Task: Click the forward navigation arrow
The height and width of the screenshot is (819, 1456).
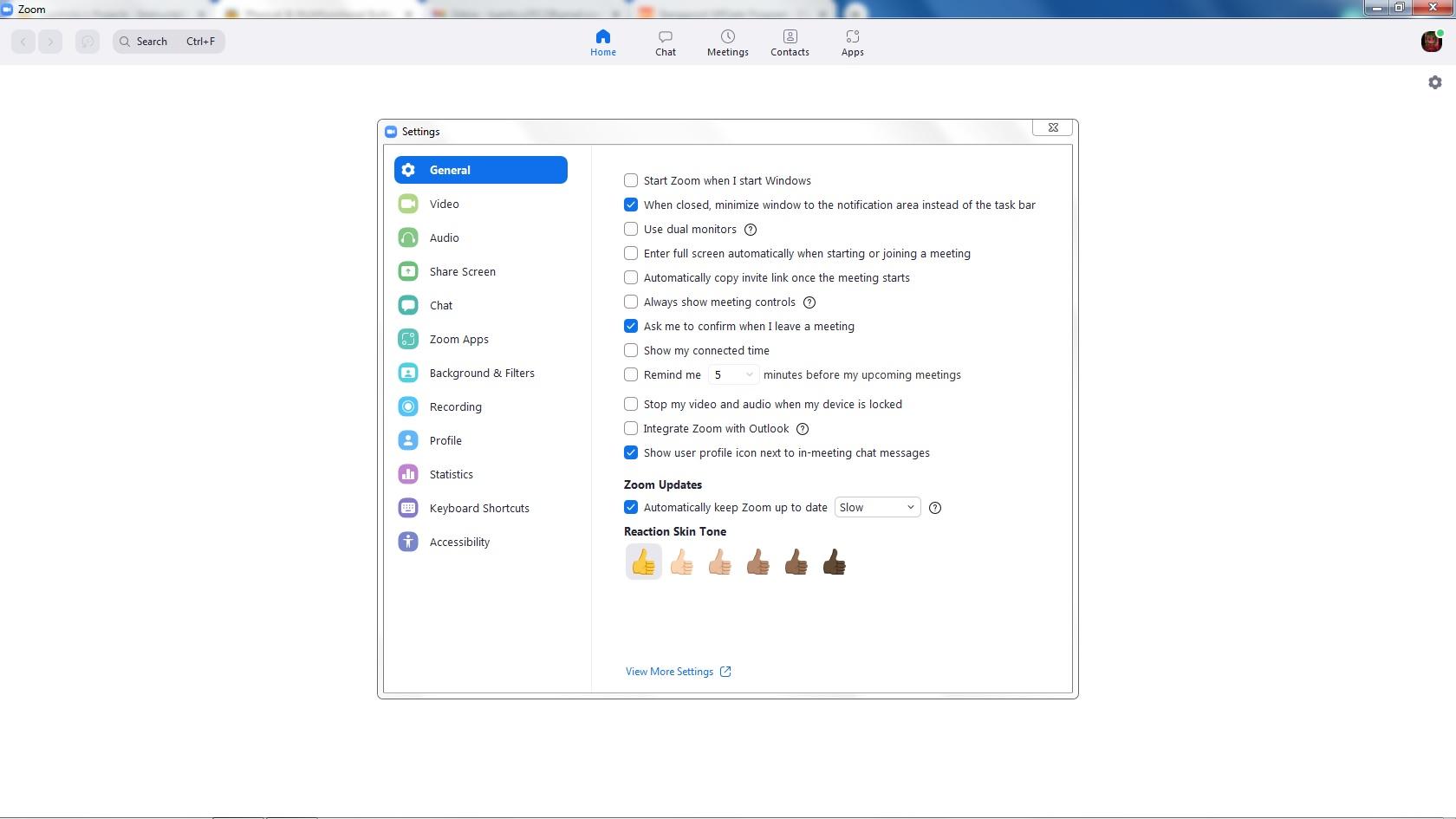Action: (50, 42)
